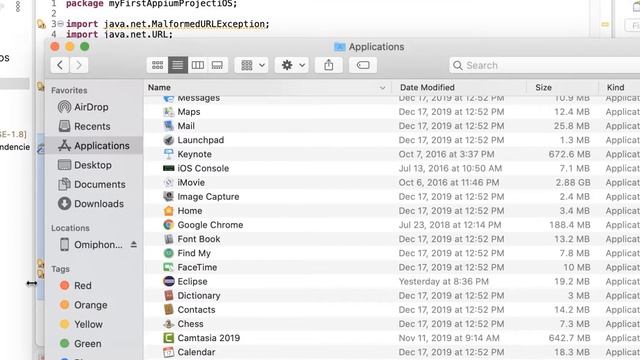Sort the list by Kind column
This screenshot has height=360, width=640.
pos(615,87)
